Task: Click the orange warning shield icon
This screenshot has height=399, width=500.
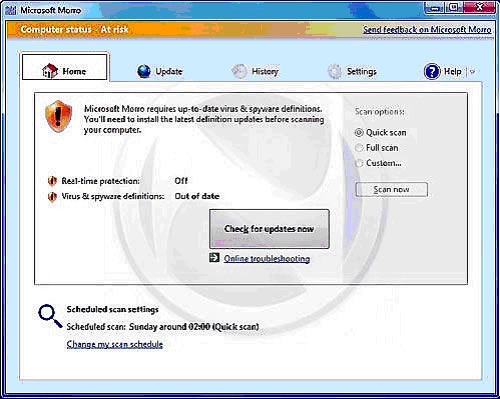Action: [59, 116]
